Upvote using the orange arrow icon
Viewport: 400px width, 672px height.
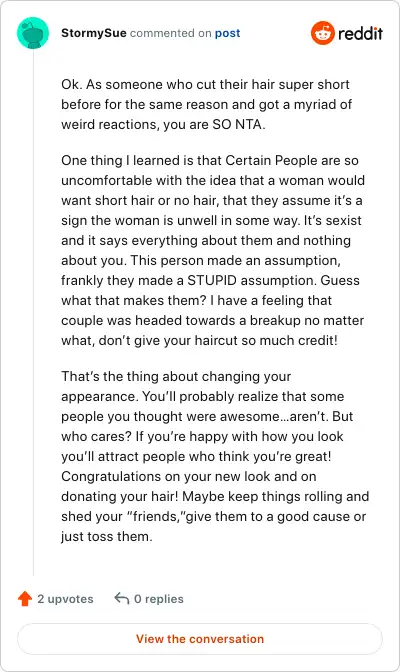click(x=25, y=599)
